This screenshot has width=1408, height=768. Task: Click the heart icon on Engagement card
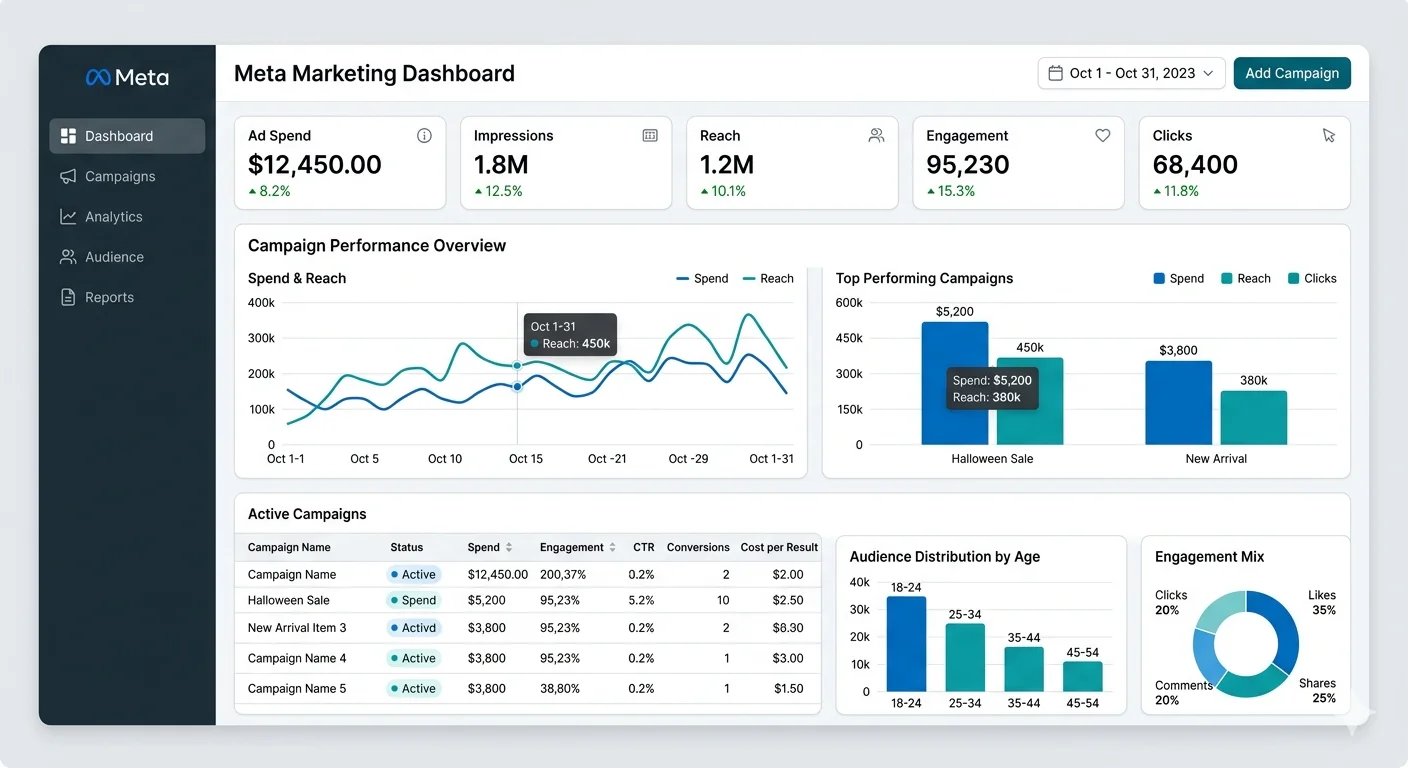coord(1102,136)
